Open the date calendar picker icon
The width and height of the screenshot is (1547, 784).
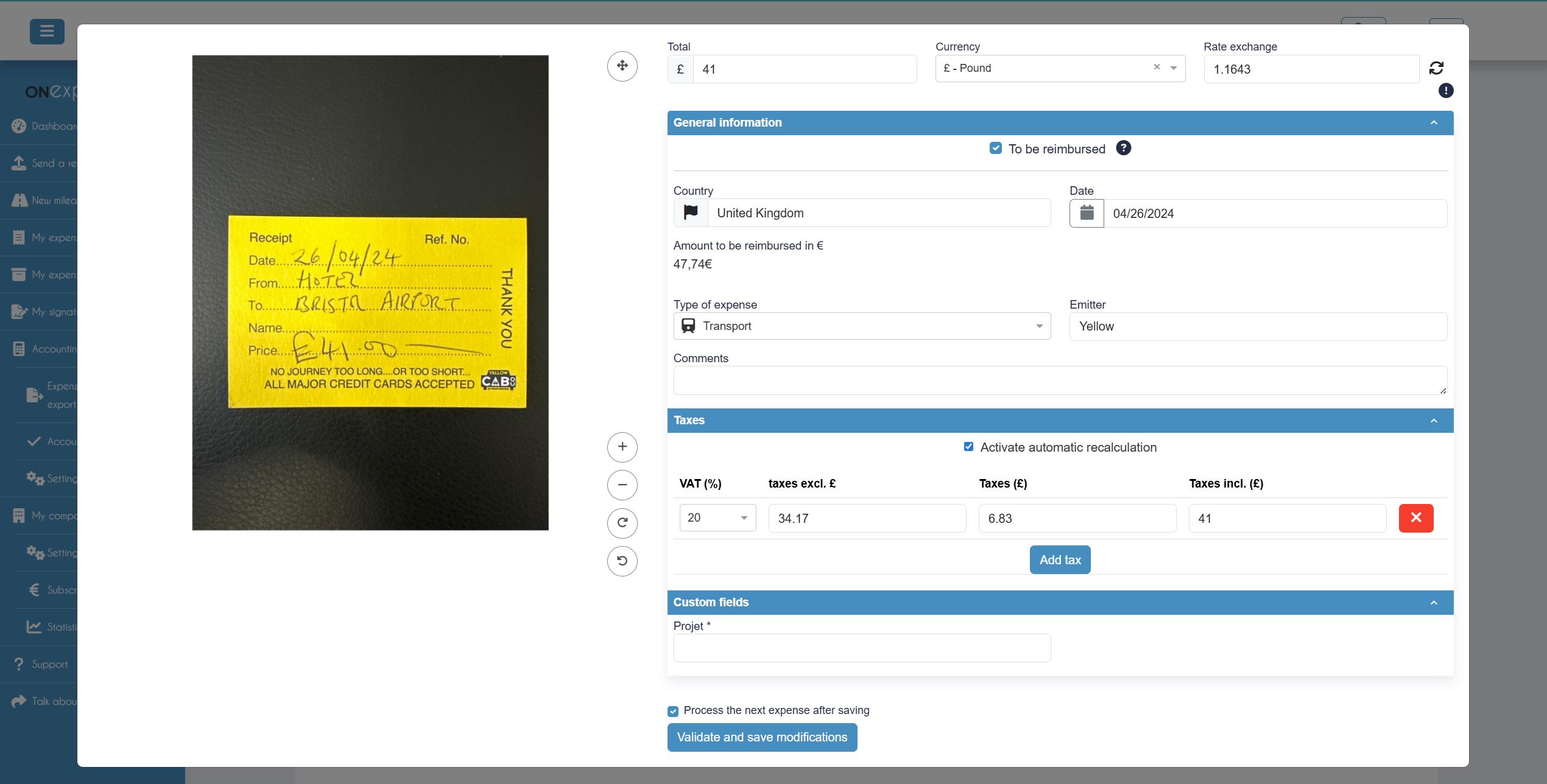point(1087,214)
